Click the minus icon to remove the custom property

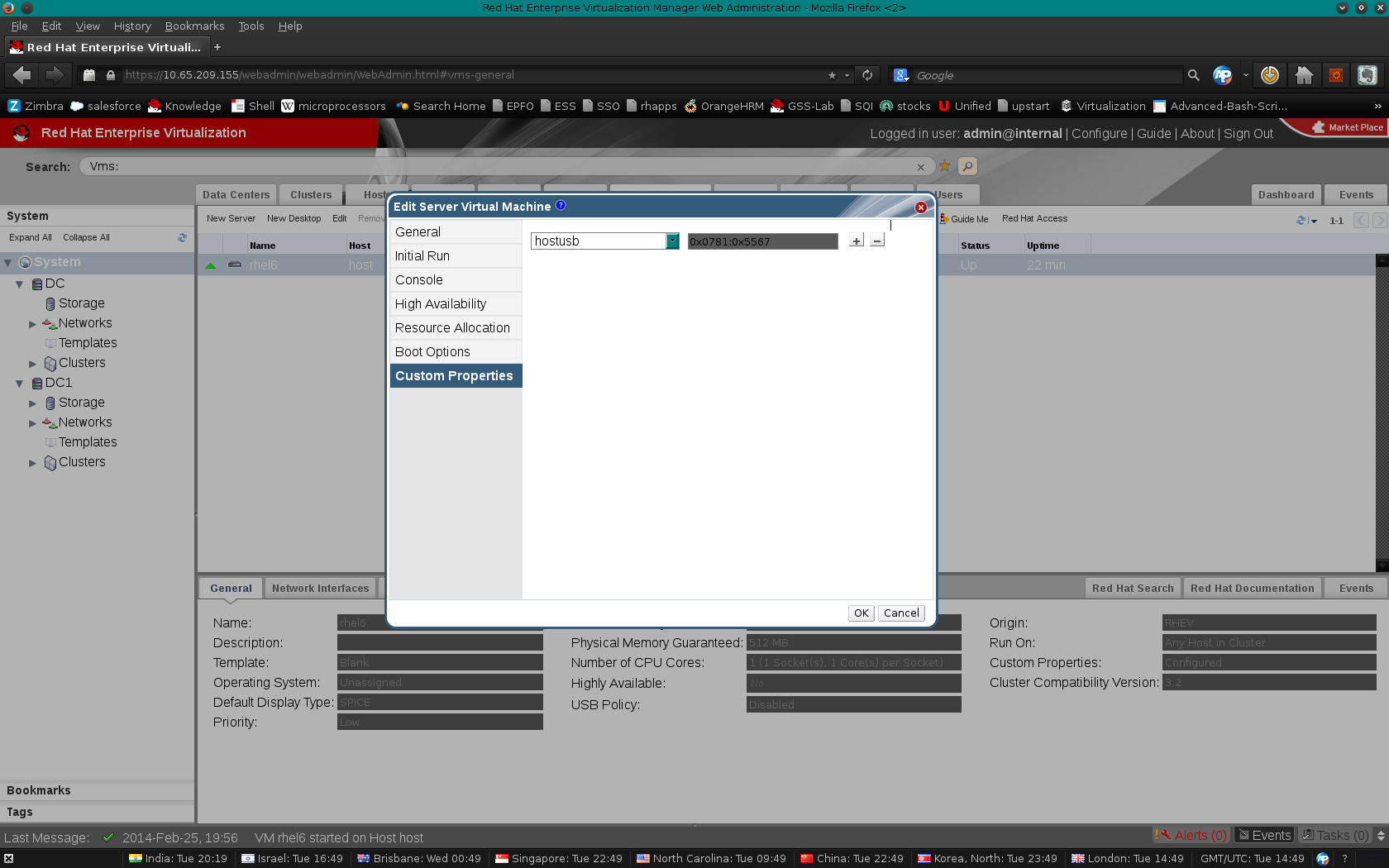[876, 241]
